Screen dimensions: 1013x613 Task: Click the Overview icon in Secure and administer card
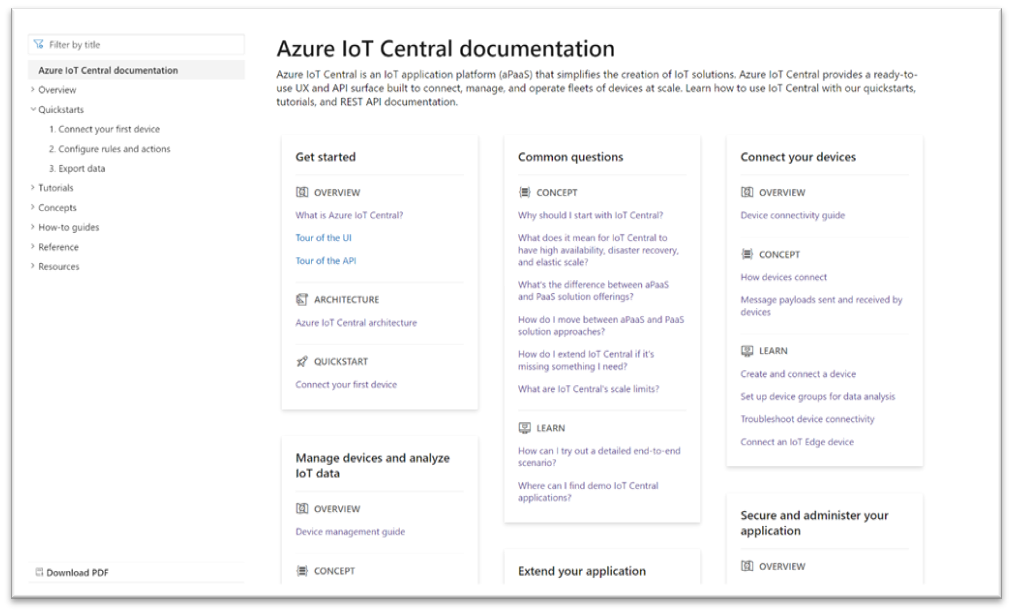[x=747, y=566]
